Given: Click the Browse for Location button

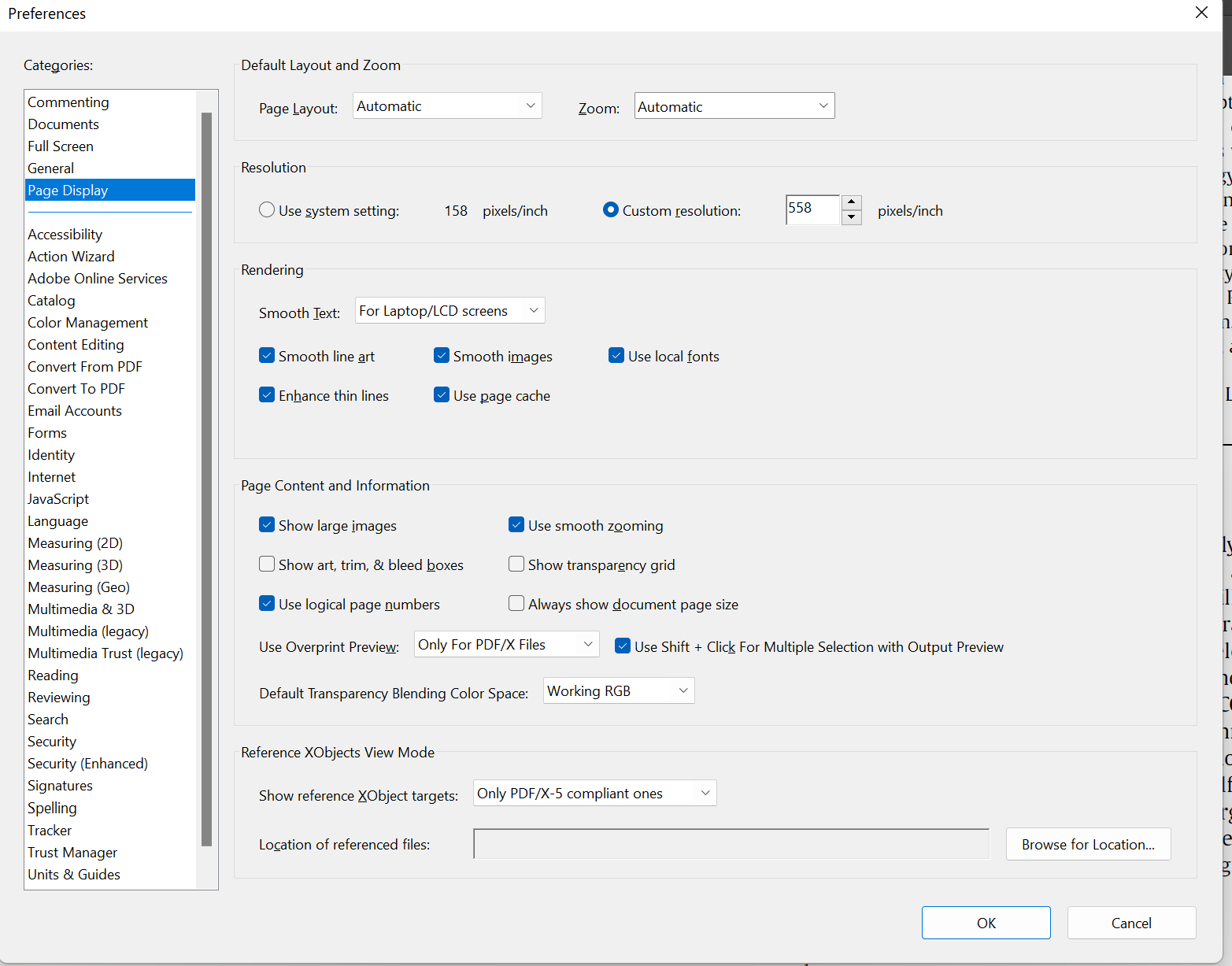Looking at the screenshot, I should [x=1088, y=843].
